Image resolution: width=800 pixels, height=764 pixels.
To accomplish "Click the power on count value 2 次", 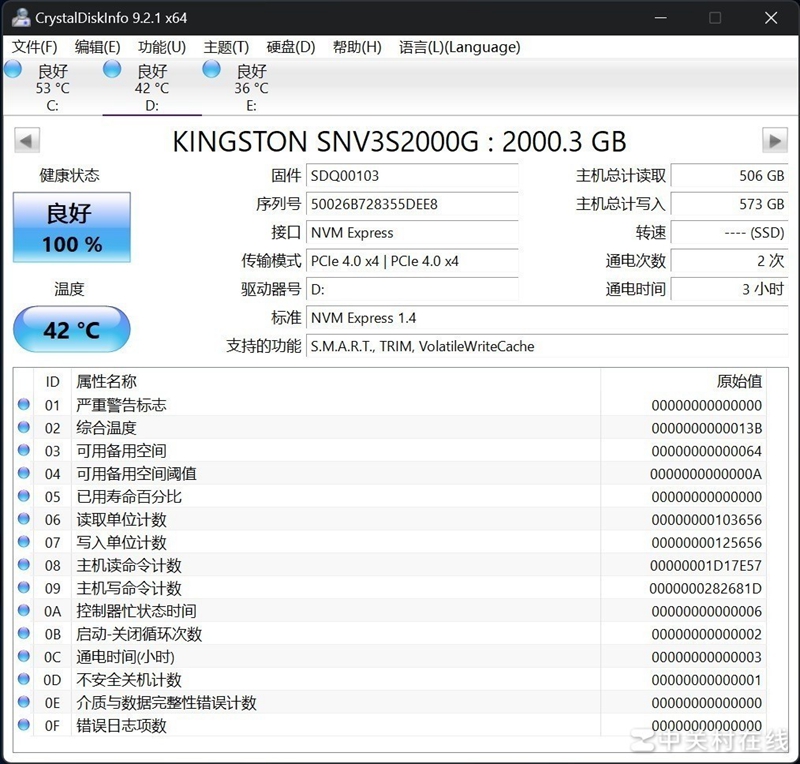I will (729, 261).
